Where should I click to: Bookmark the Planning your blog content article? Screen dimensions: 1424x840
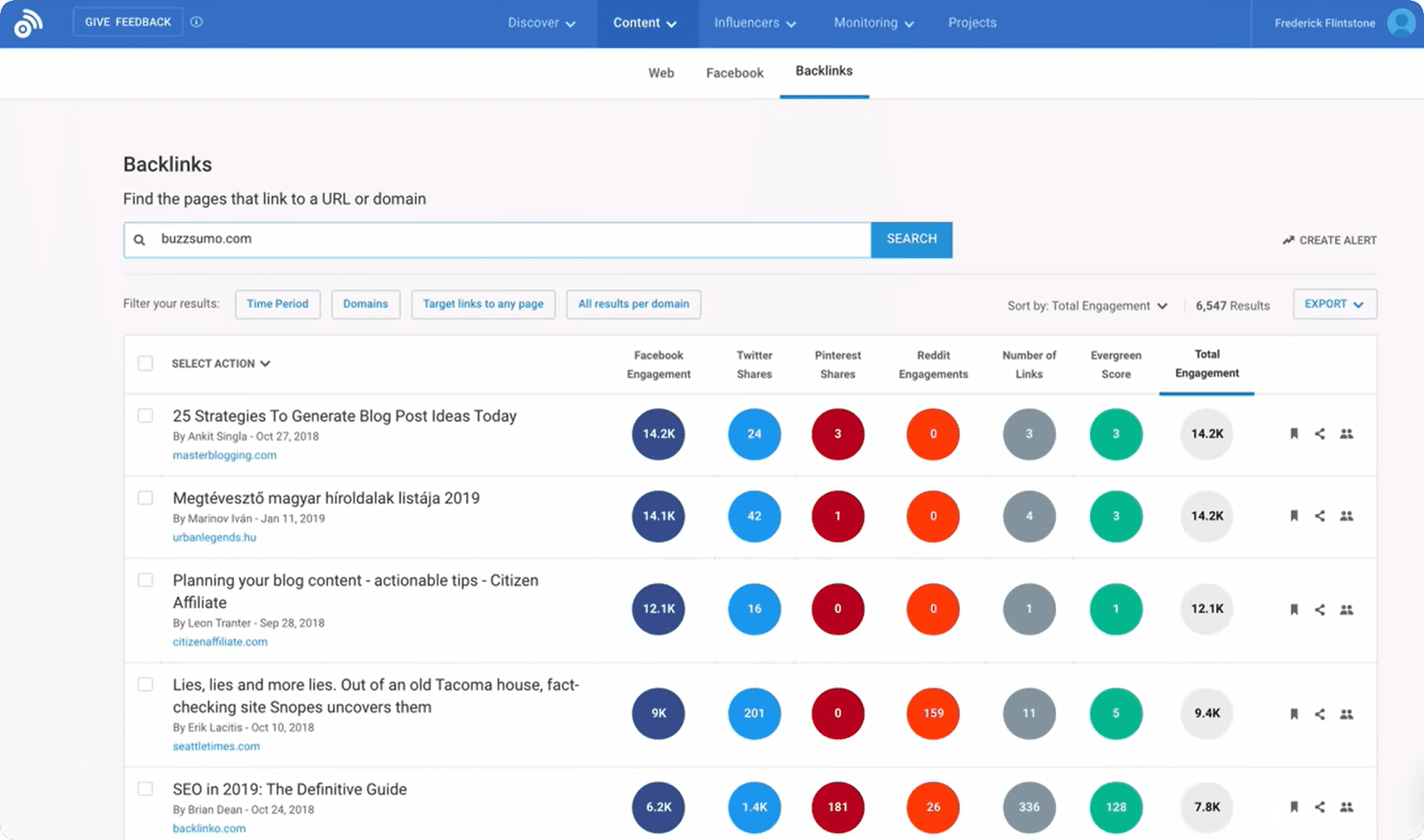coord(1294,610)
